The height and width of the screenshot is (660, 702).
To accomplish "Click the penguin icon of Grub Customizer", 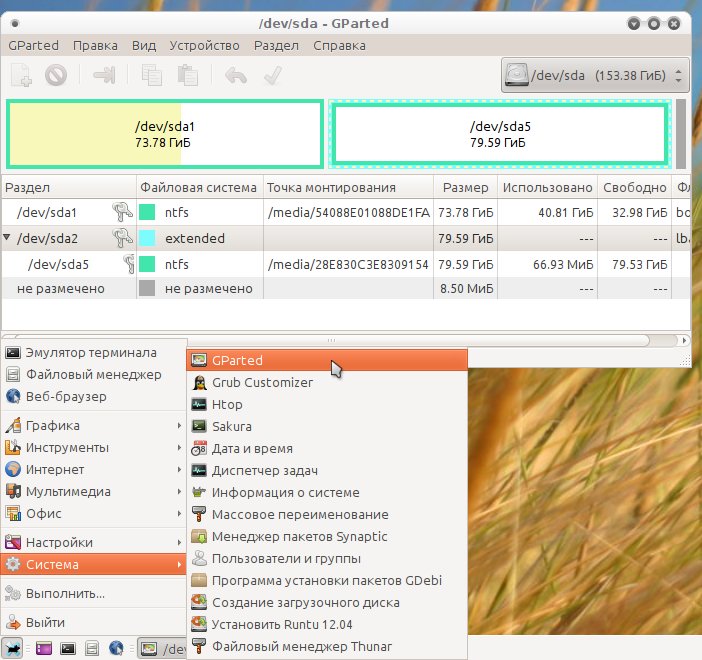I will (199, 382).
